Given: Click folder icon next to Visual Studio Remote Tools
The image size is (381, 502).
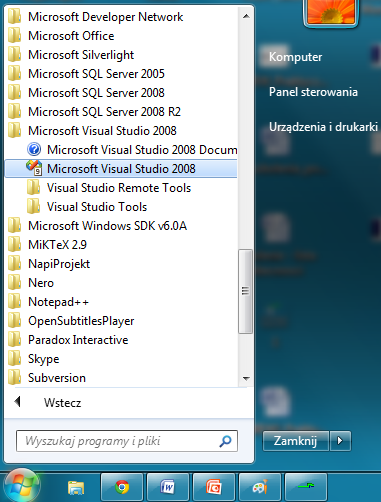Looking at the screenshot, I should [34, 187].
